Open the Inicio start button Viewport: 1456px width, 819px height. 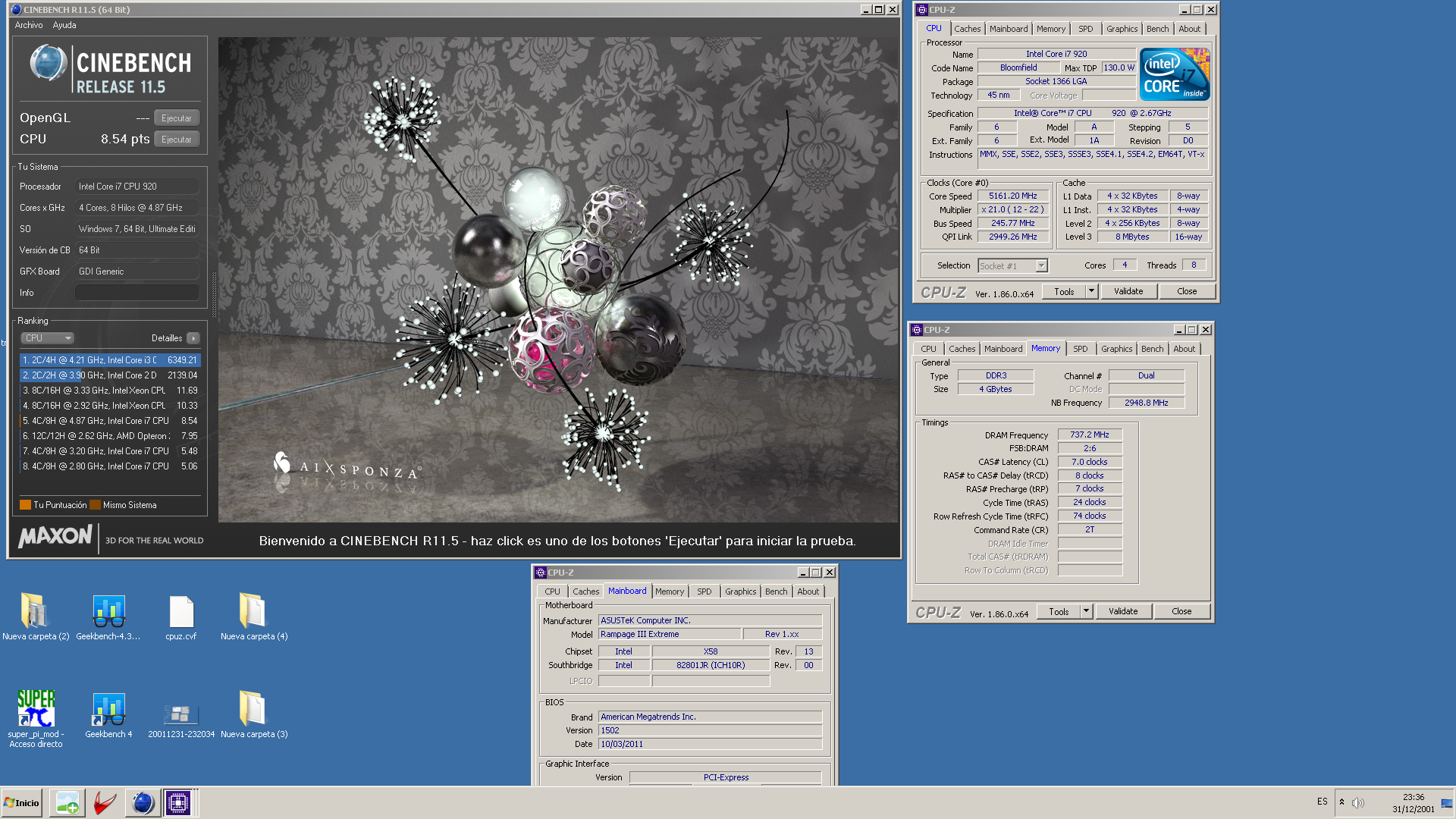[22, 803]
